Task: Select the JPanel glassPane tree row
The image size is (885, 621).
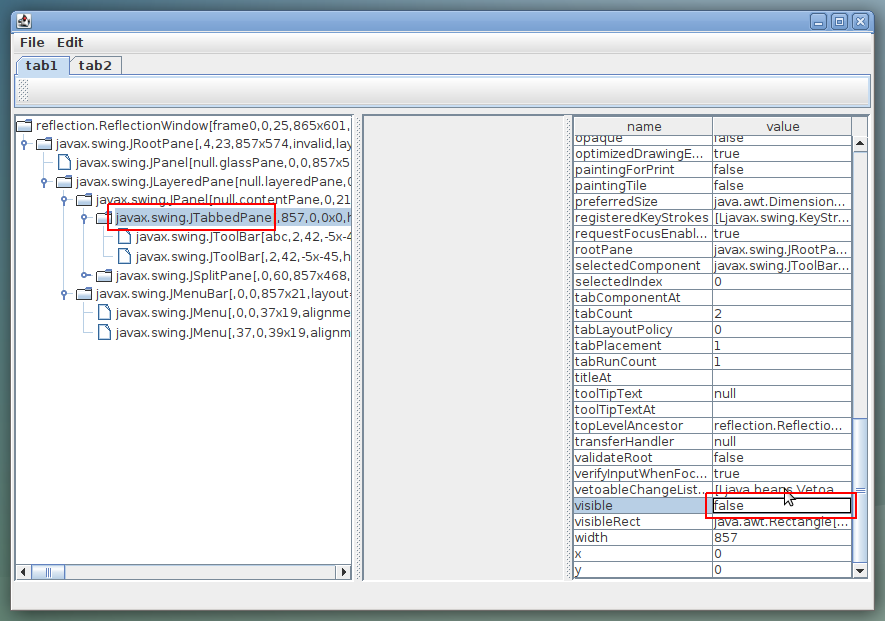Action: tap(212, 163)
